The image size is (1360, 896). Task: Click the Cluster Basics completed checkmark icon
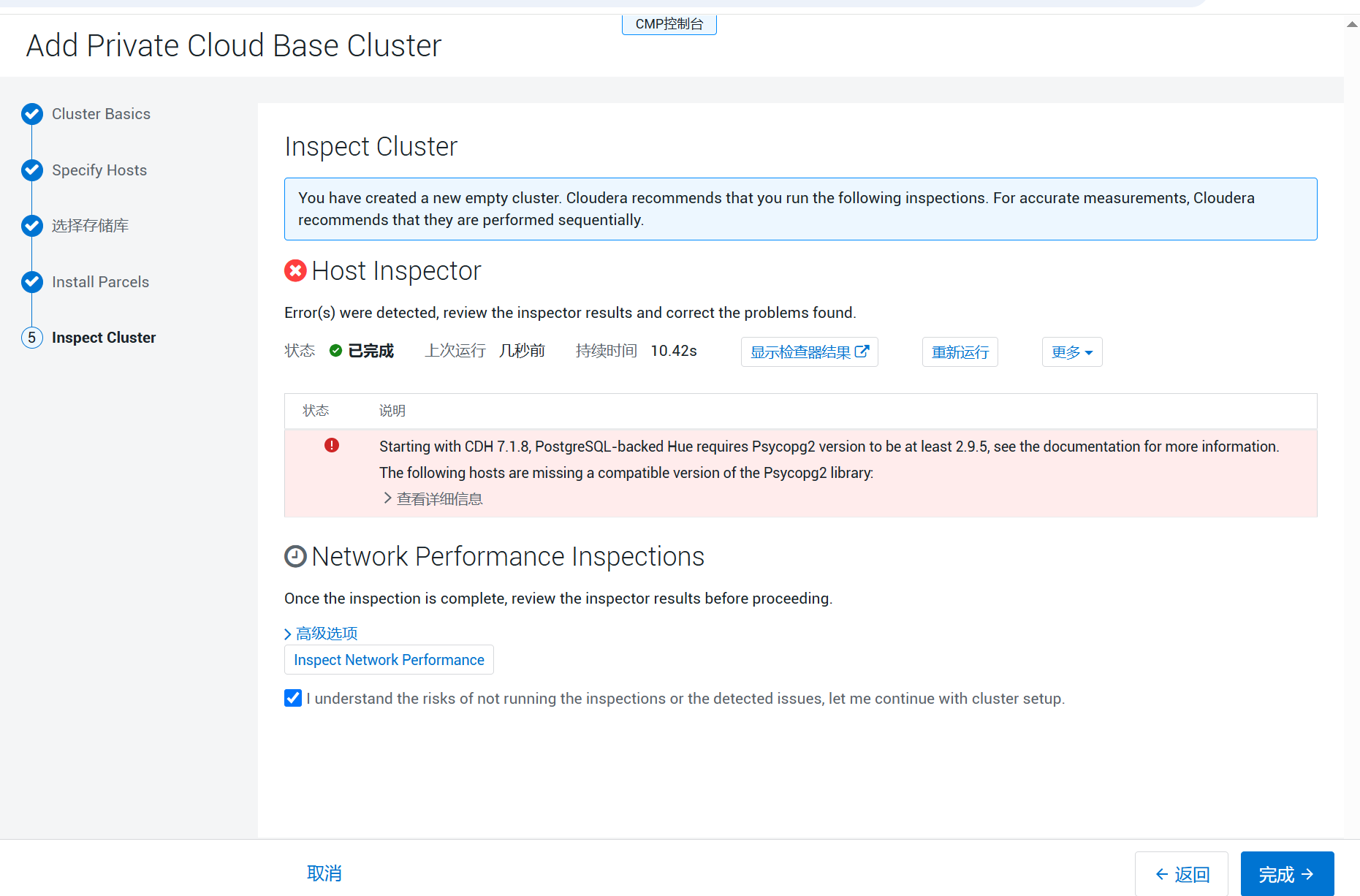[32, 114]
